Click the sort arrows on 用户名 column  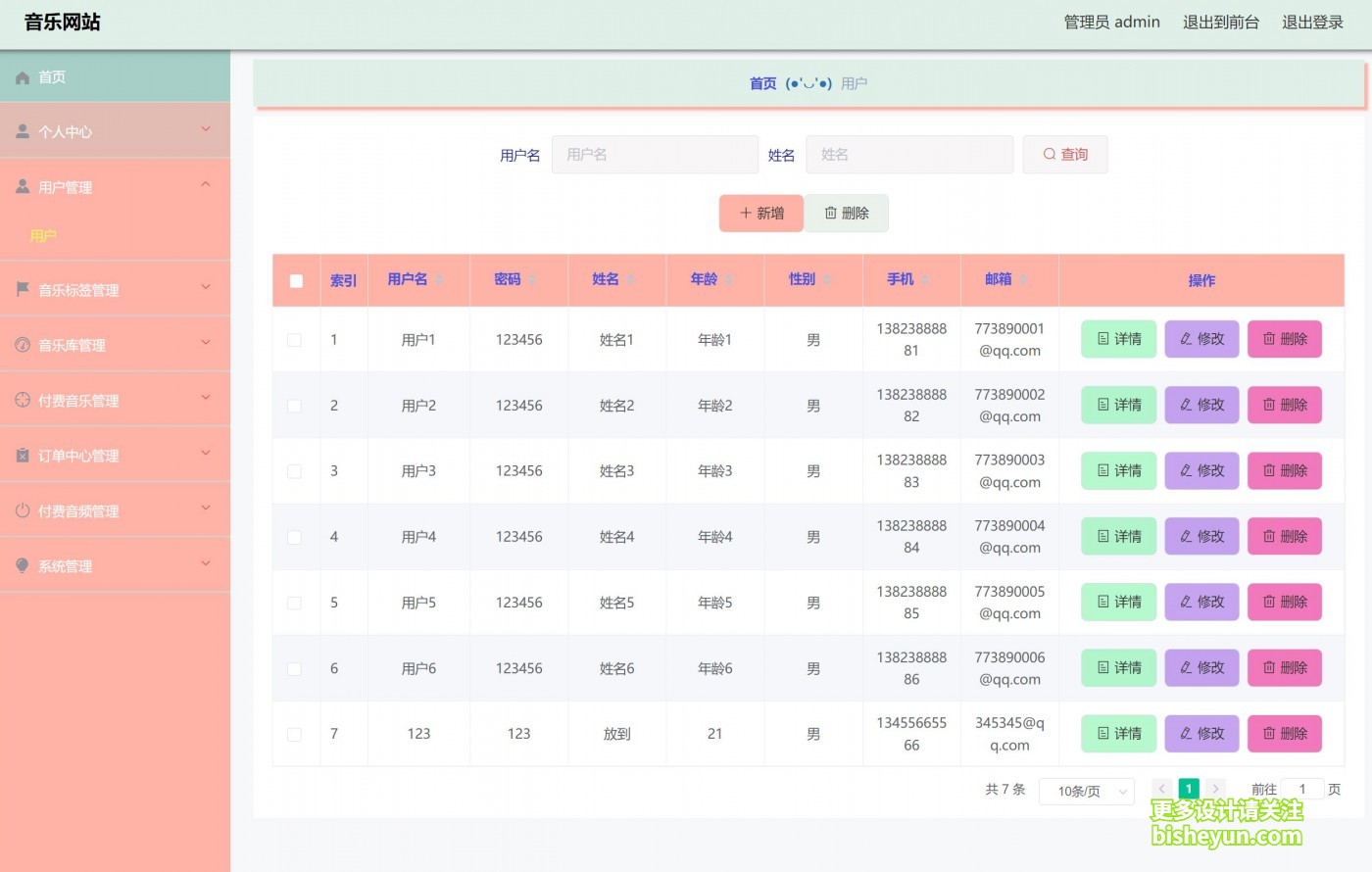click(x=440, y=280)
